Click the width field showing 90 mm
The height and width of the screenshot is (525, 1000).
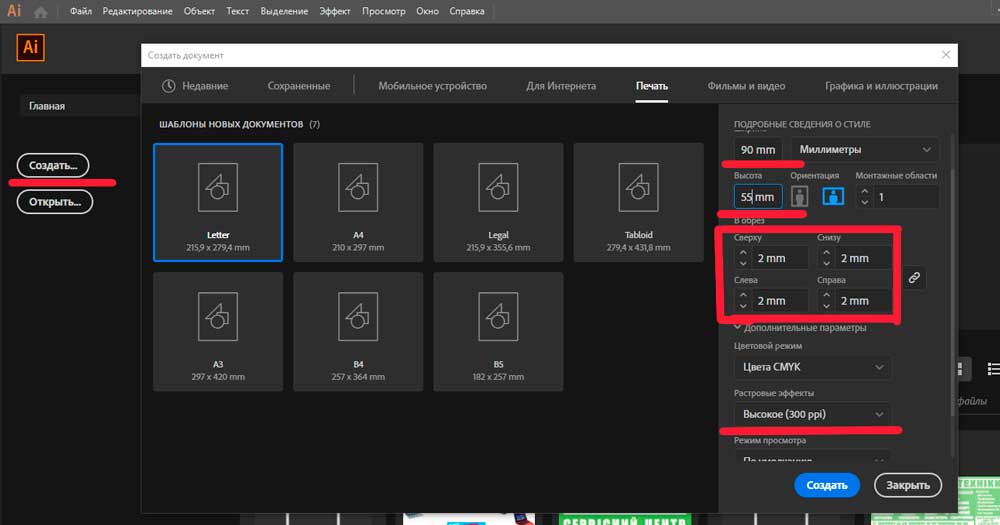[x=758, y=149]
